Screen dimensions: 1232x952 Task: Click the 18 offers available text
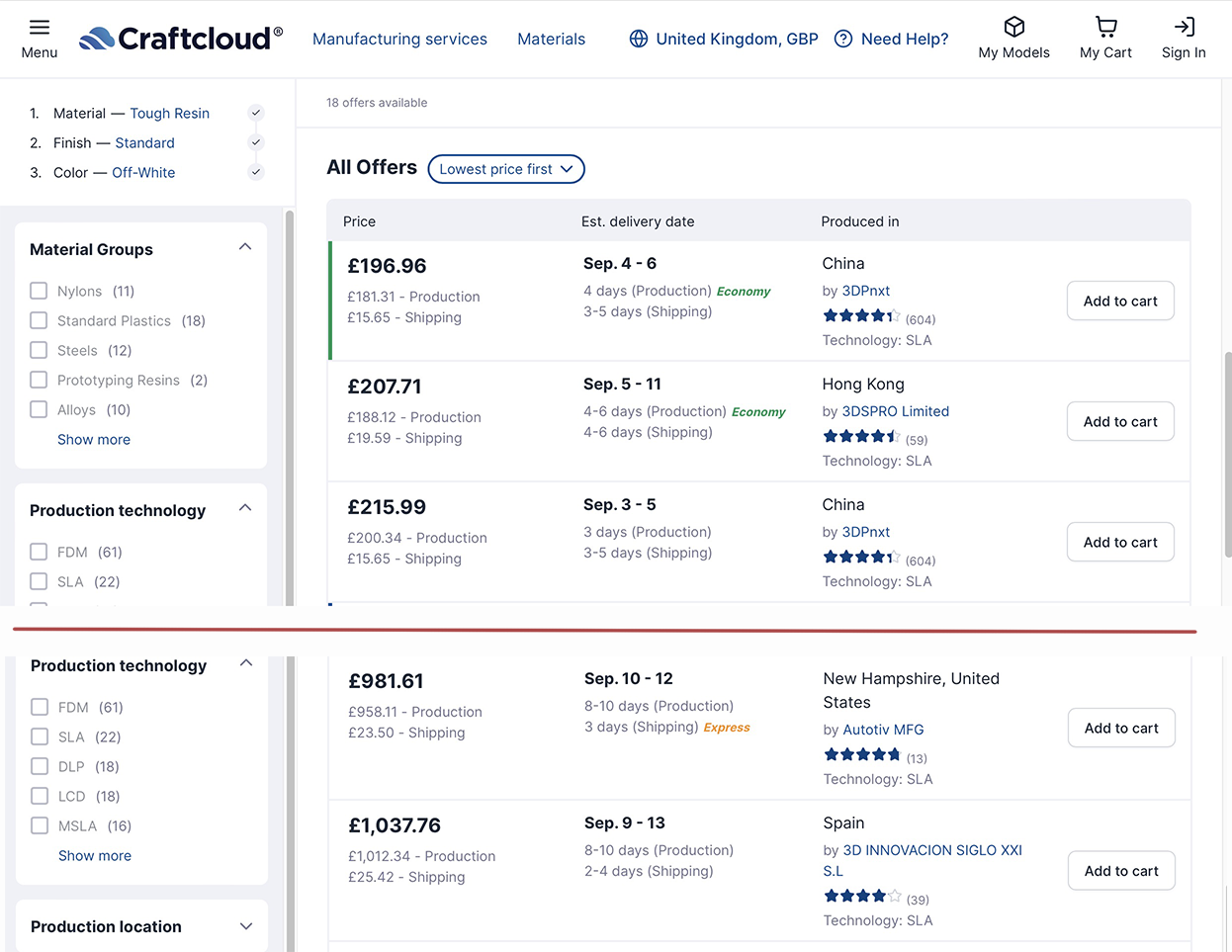(x=377, y=103)
